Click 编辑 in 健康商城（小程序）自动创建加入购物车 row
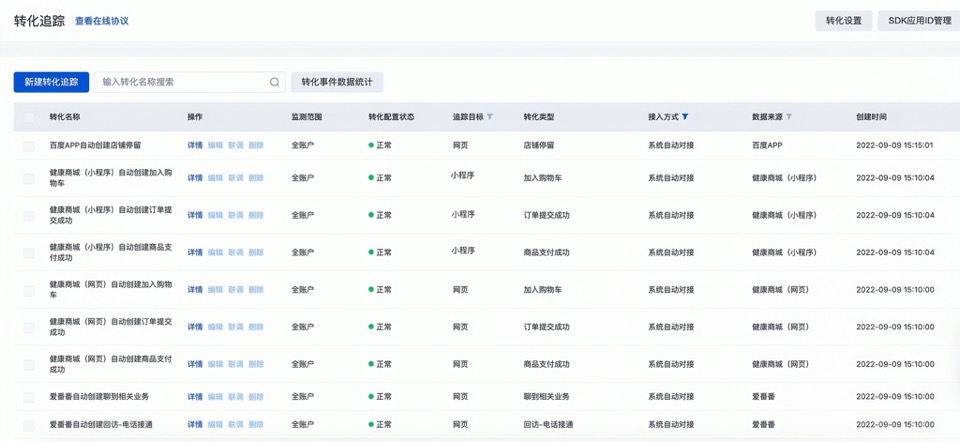The image size is (960, 442). pos(215,178)
